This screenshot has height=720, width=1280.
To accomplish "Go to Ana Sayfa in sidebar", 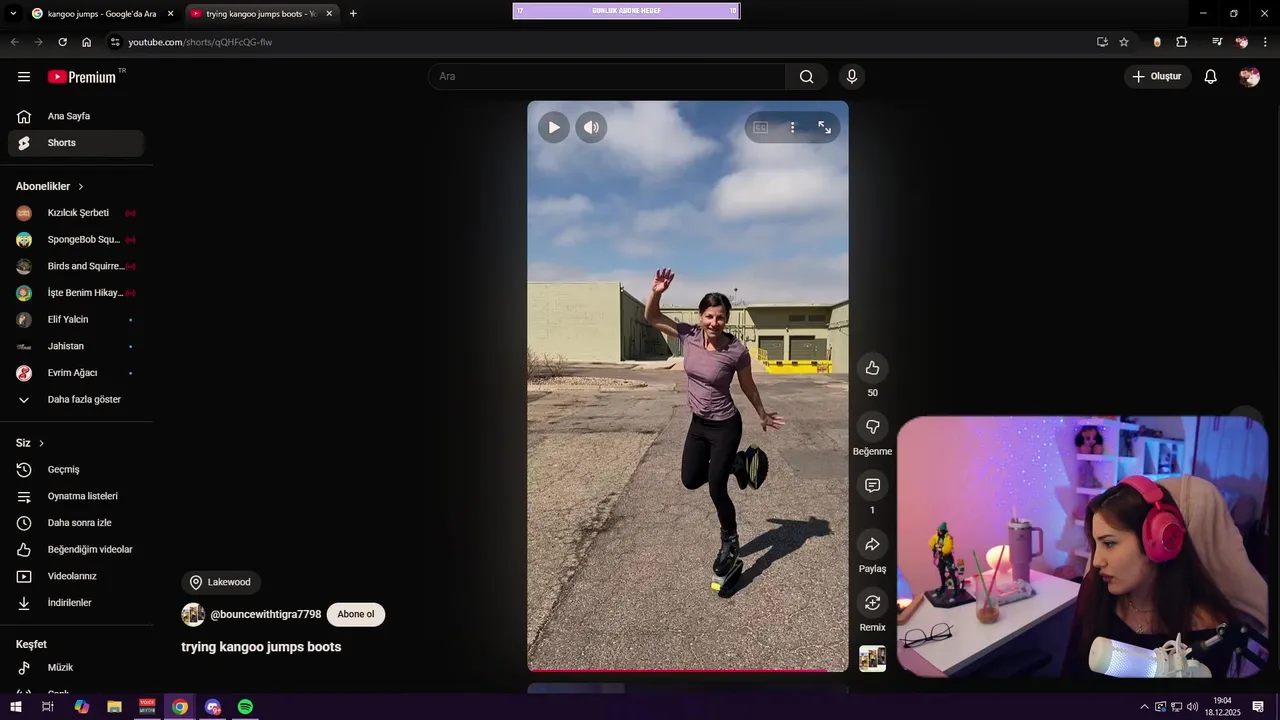I will [76, 116].
